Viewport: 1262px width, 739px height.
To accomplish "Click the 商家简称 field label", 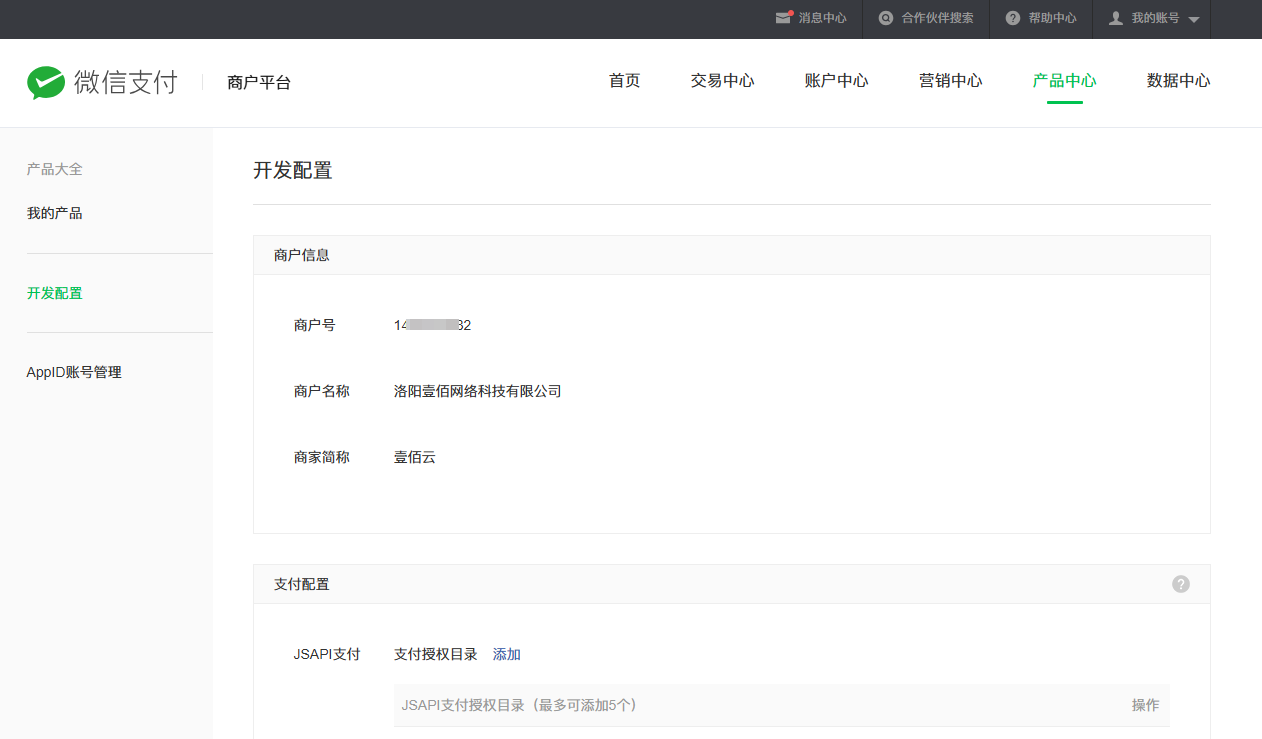I will point(322,457).
